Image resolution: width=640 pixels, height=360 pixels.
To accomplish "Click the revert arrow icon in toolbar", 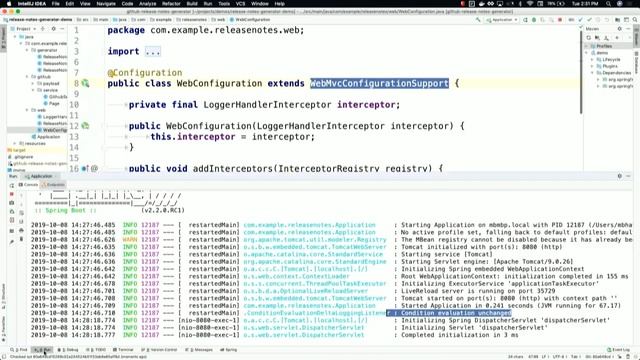I will pyautogui.click(x=607, y=20).
